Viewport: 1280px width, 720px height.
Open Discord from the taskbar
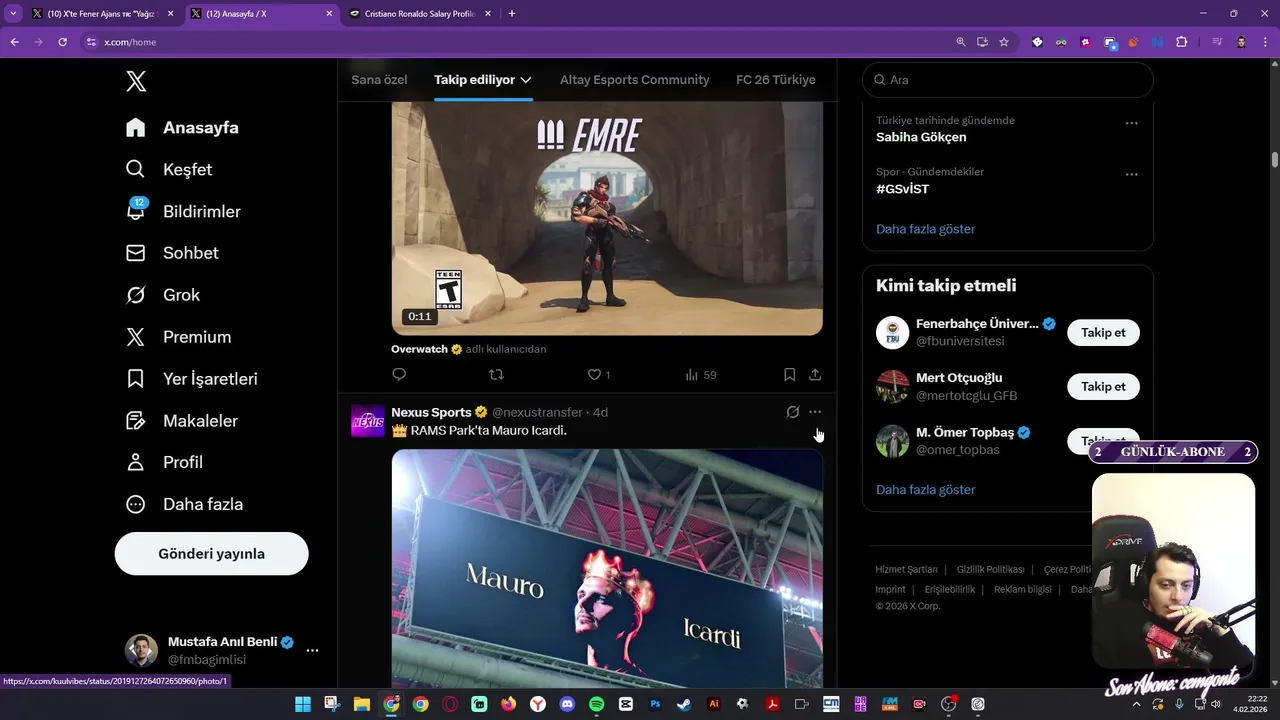(567, 704)
